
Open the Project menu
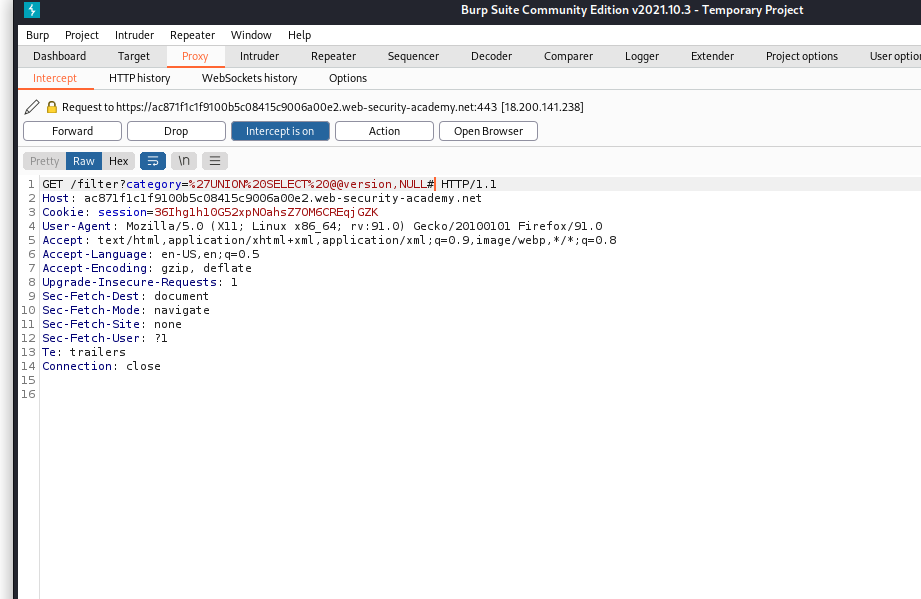coord(82,35)
